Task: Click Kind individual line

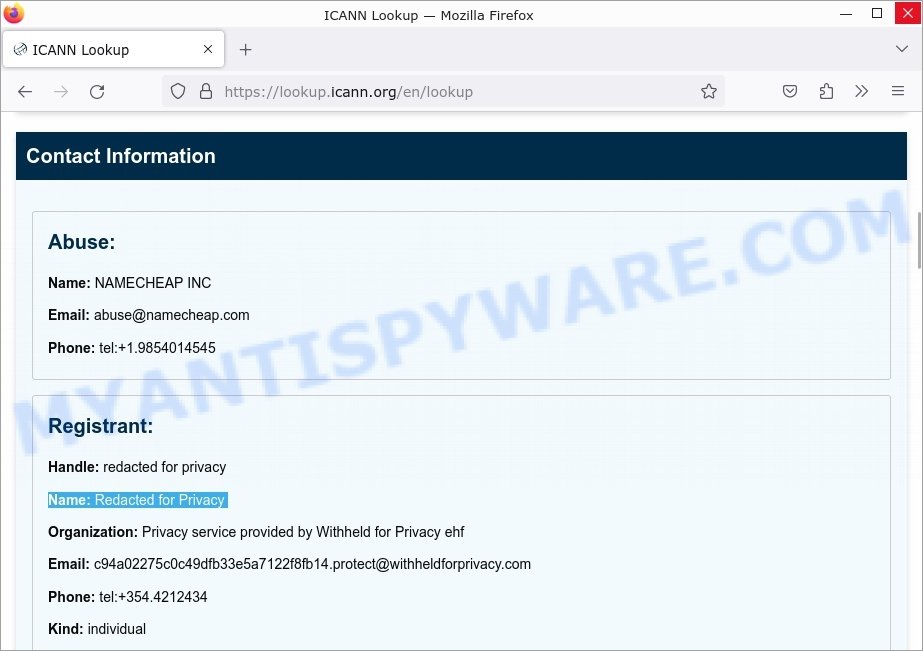Action: (97, 629)
